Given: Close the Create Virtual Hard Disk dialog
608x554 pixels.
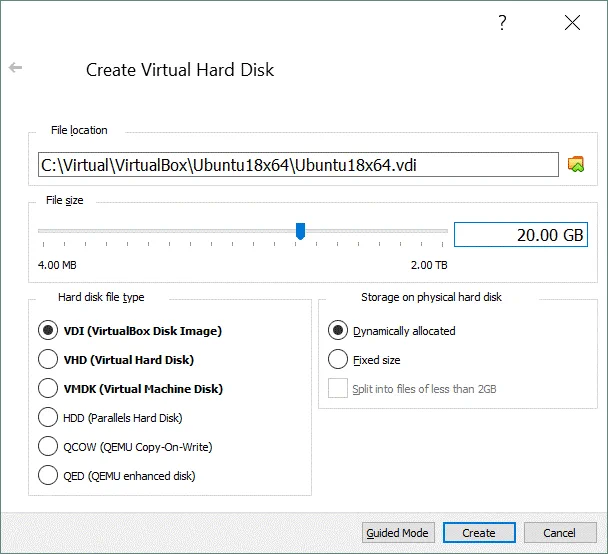Looking at the screenshot, I should point(572,23).
